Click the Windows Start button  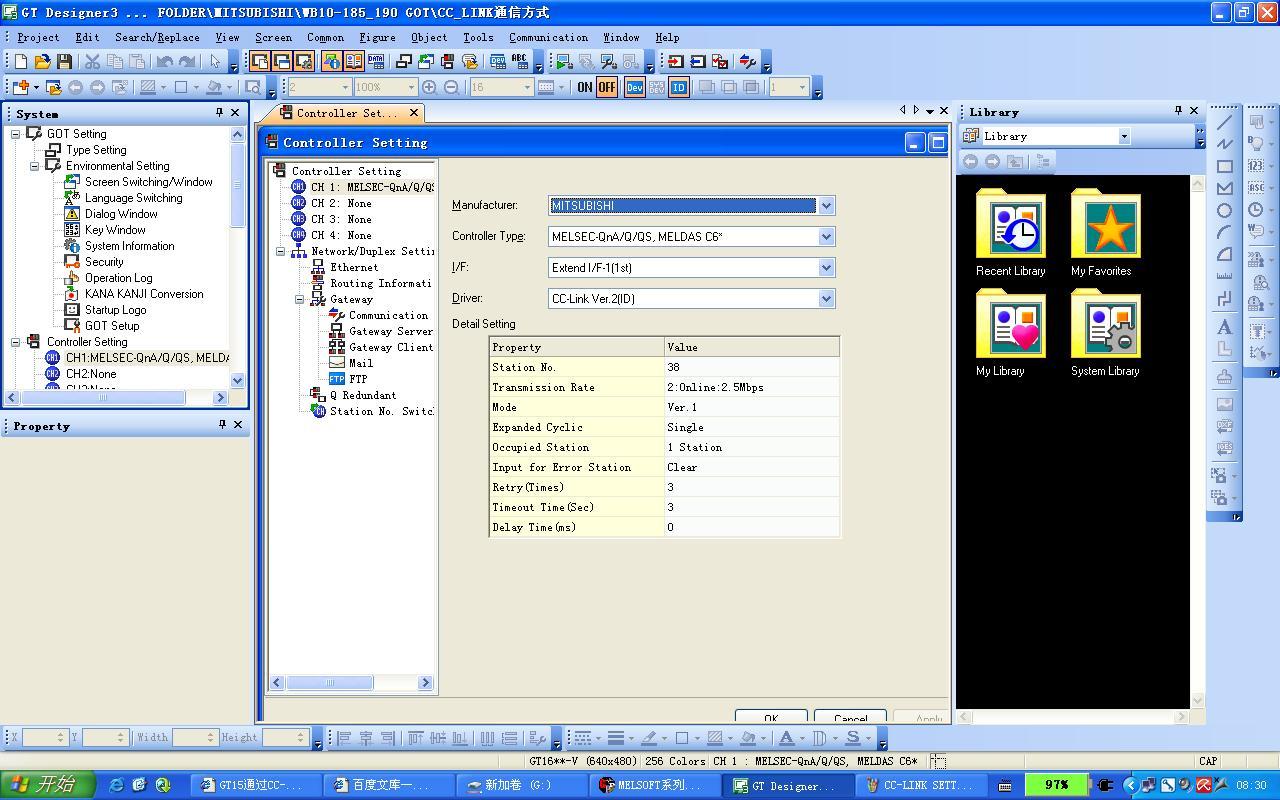tap(47, 785)
